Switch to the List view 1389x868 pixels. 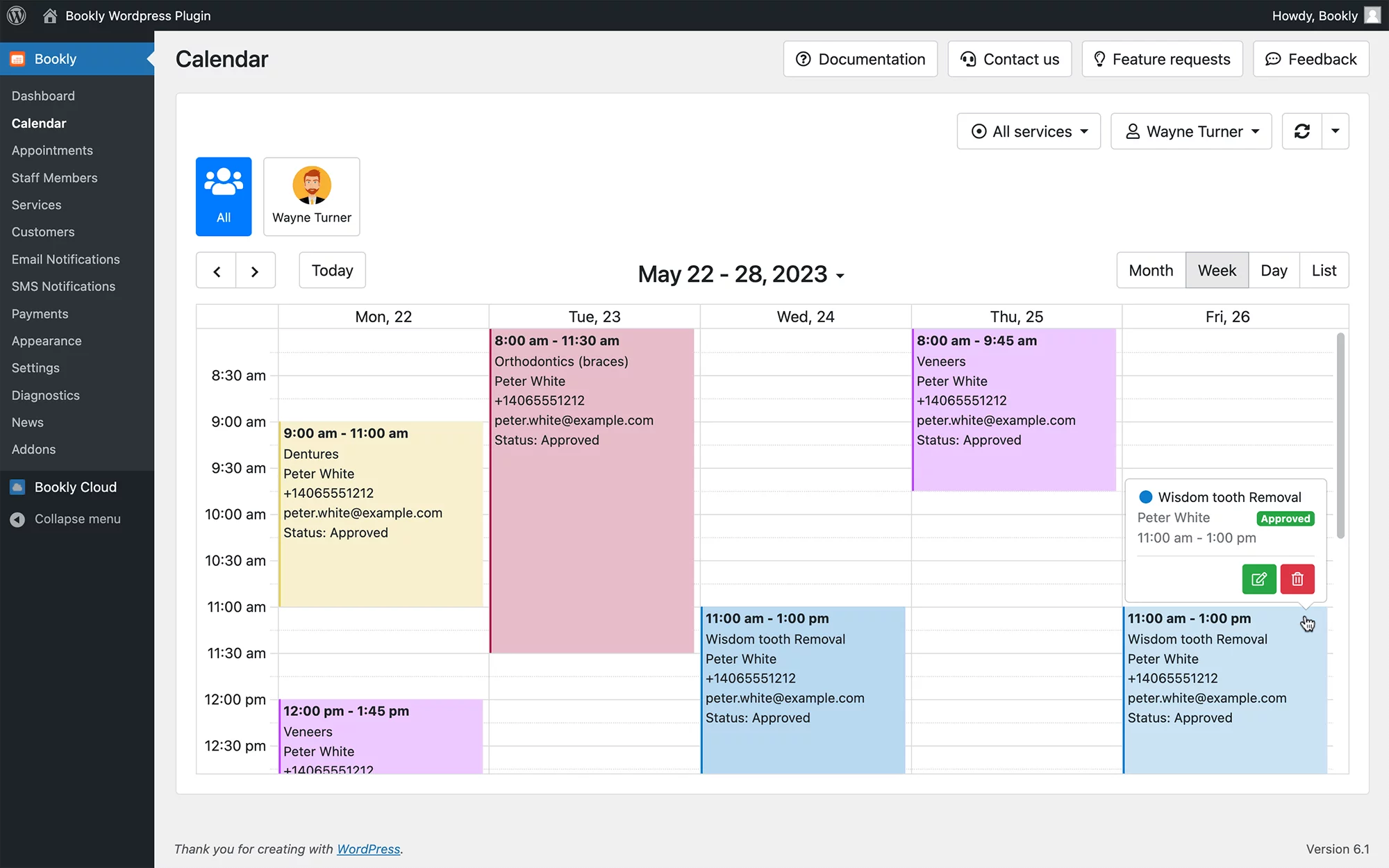[1324, 271]
